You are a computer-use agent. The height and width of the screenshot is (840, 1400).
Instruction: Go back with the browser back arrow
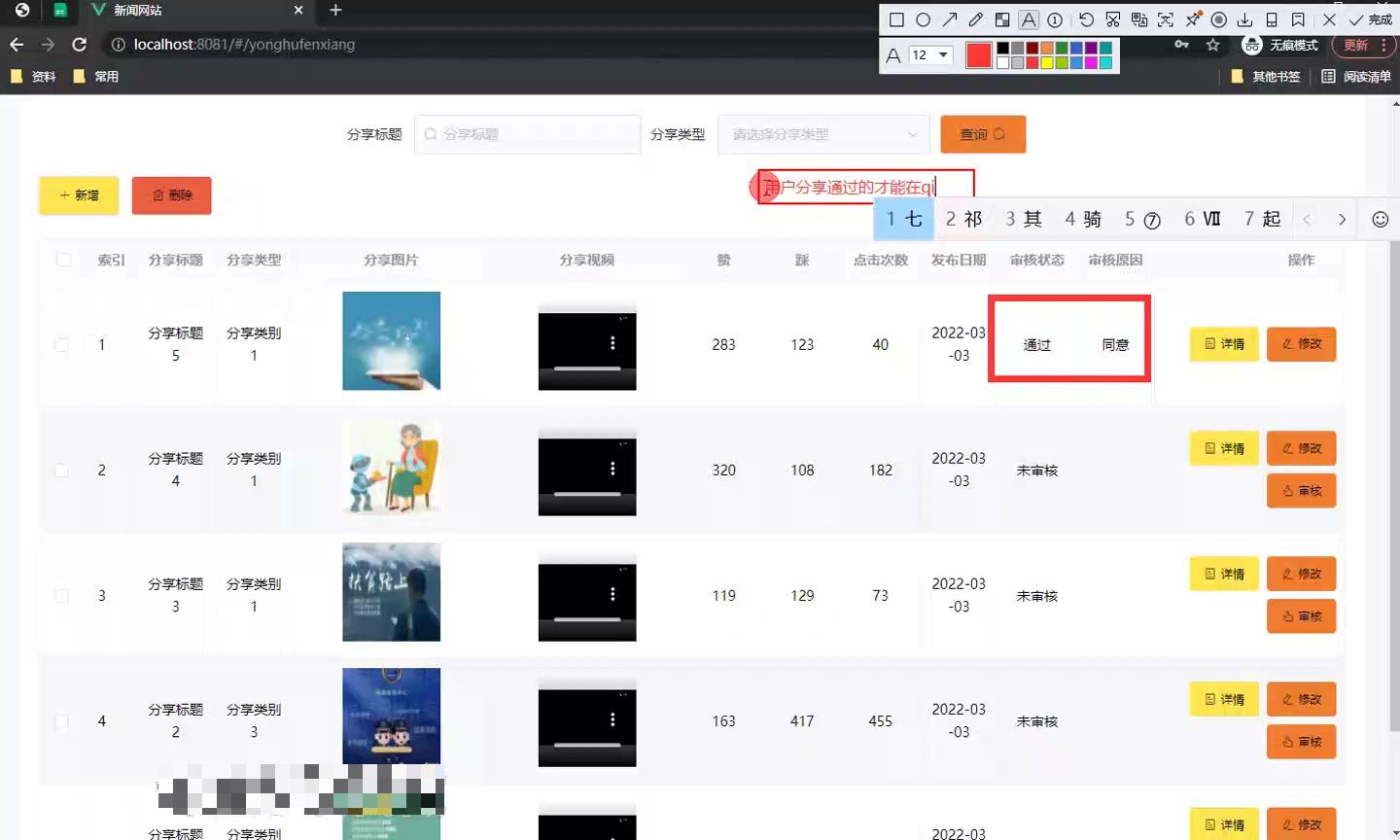tap(17, 45)
